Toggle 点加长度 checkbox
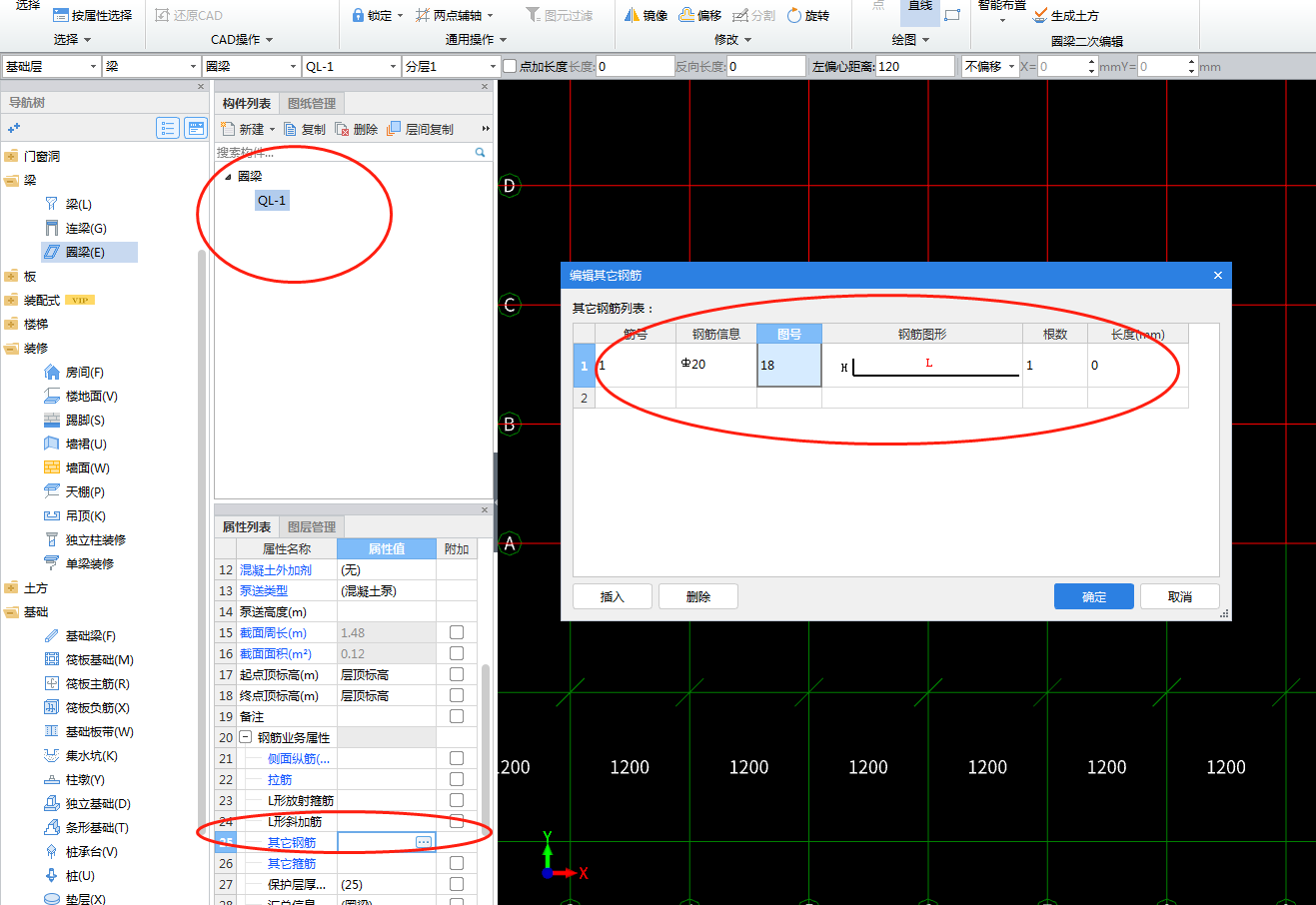This screenshot has width=1316, height=905. [x=510, y=66]
